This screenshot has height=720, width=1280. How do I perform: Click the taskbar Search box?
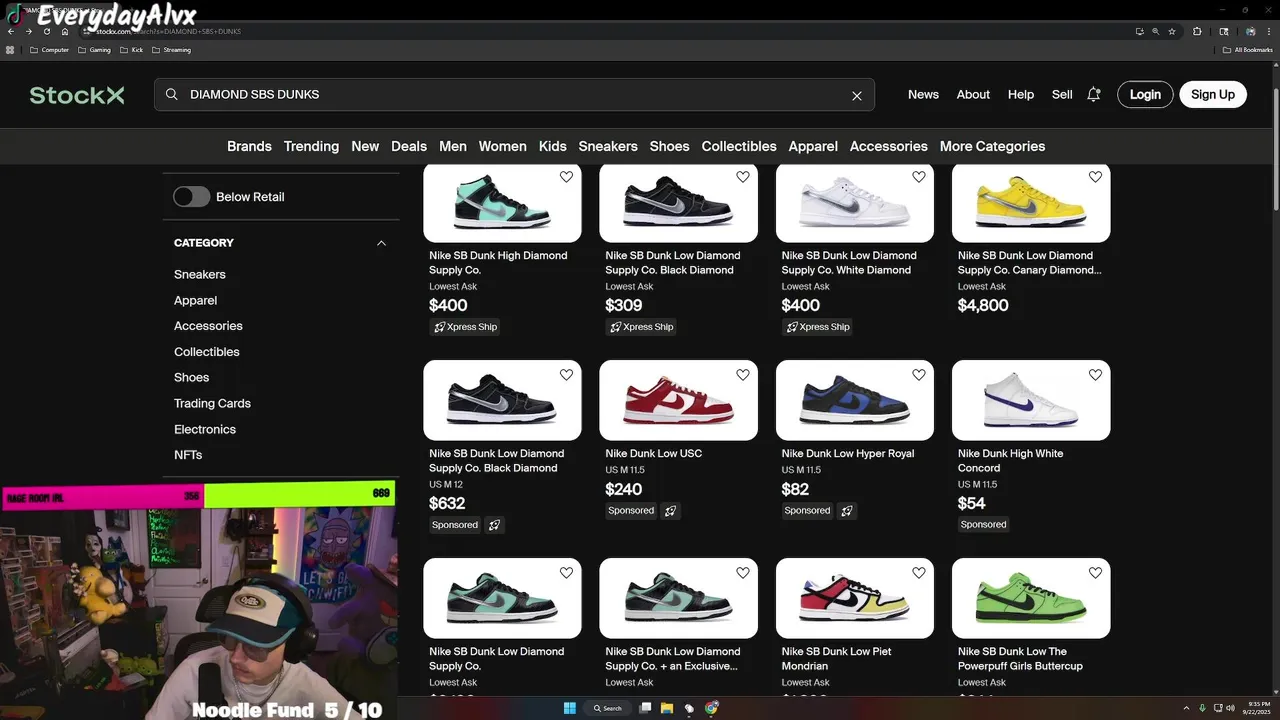tap(608, 708)
